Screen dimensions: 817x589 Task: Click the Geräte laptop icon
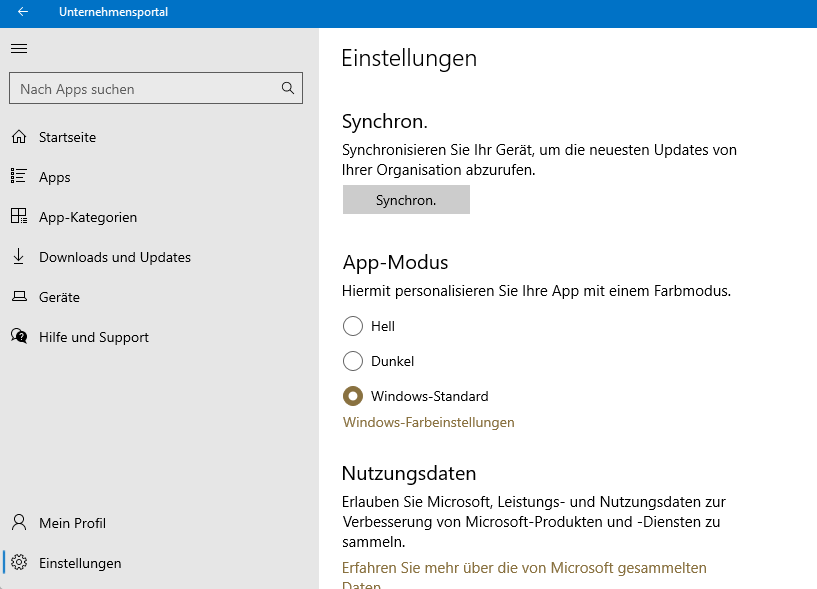[18, 297]
